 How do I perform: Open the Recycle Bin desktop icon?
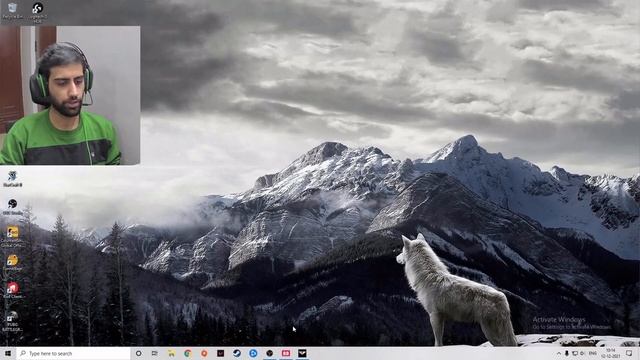(x=12, y=11)
